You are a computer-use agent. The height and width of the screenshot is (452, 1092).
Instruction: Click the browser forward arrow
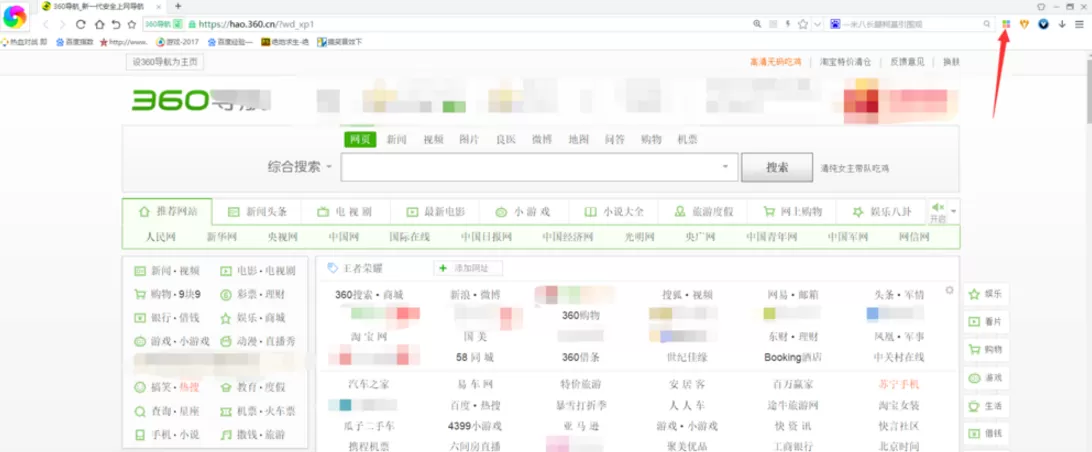point(63,24)
